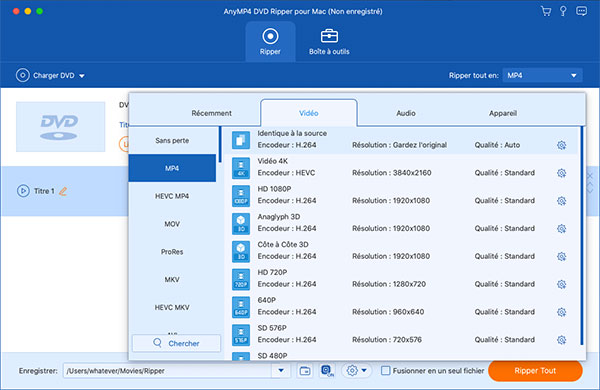Screen dimensions: 600x390
Task: Open the Boîte à outils tab
Action: point(329,42)
